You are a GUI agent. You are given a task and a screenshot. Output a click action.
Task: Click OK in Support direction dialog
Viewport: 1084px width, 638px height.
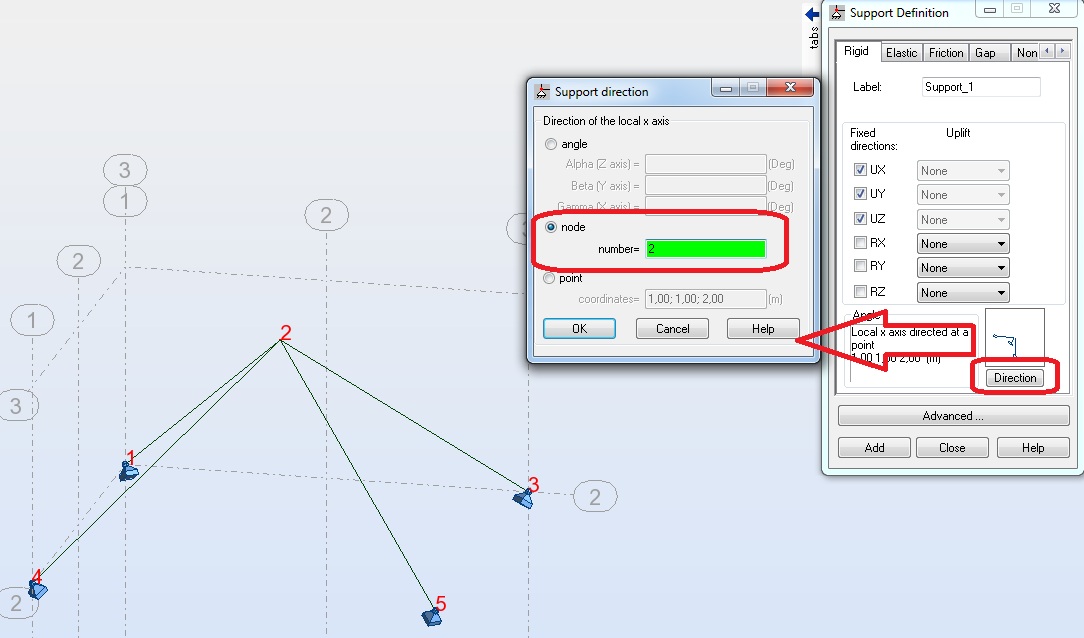pyautogui.click(x=579, y=329)
